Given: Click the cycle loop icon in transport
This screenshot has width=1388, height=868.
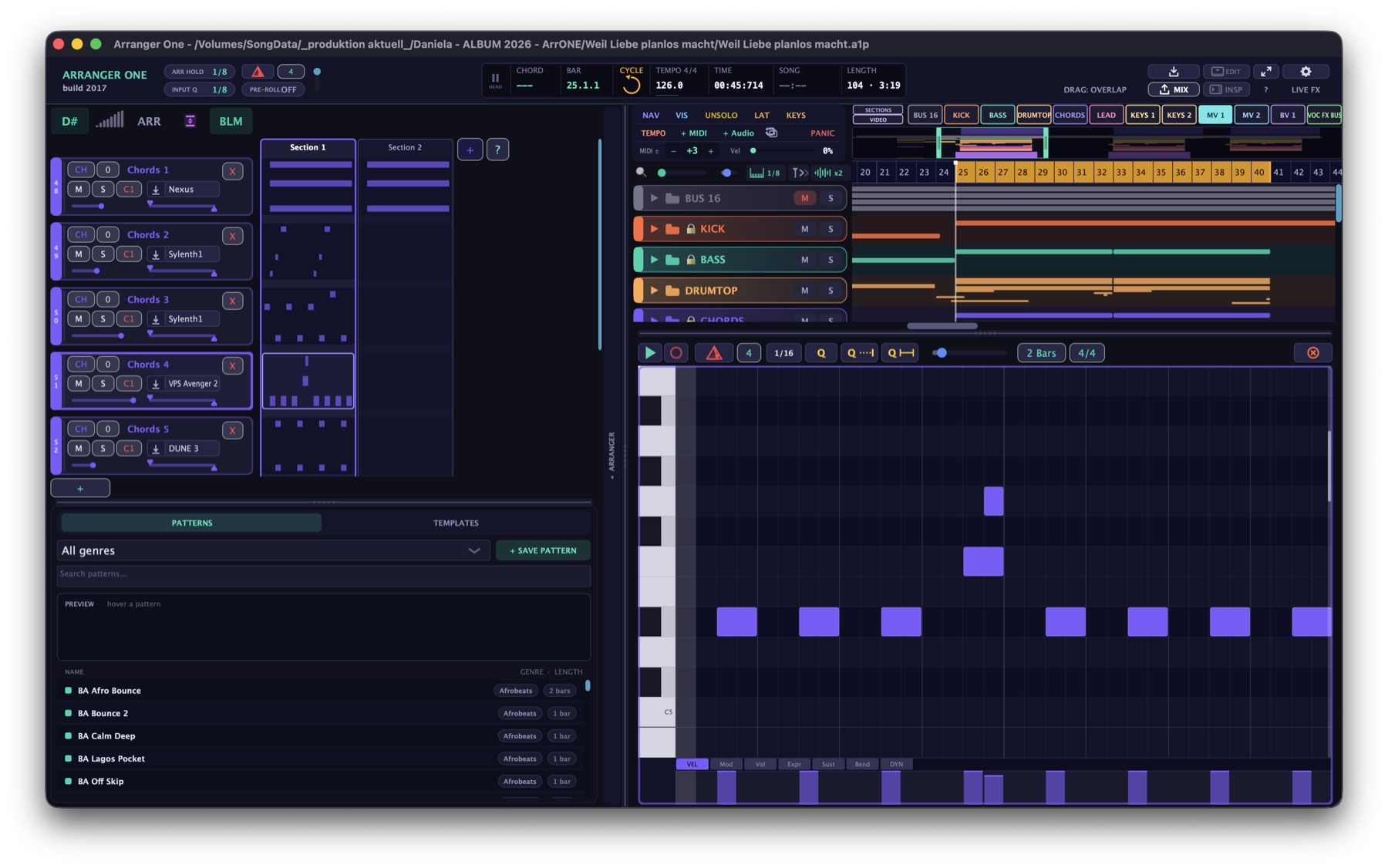Looking at the screenshot, I should pyautogui.click(x=632, y=85).
